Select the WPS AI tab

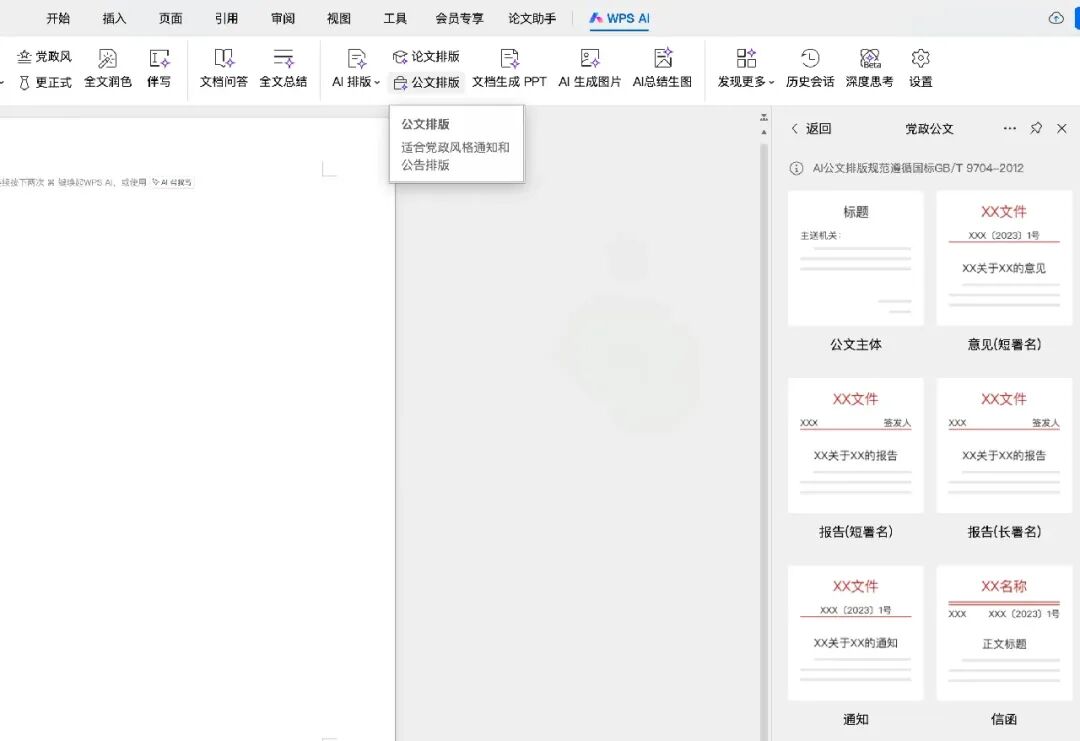click(619, 19)
